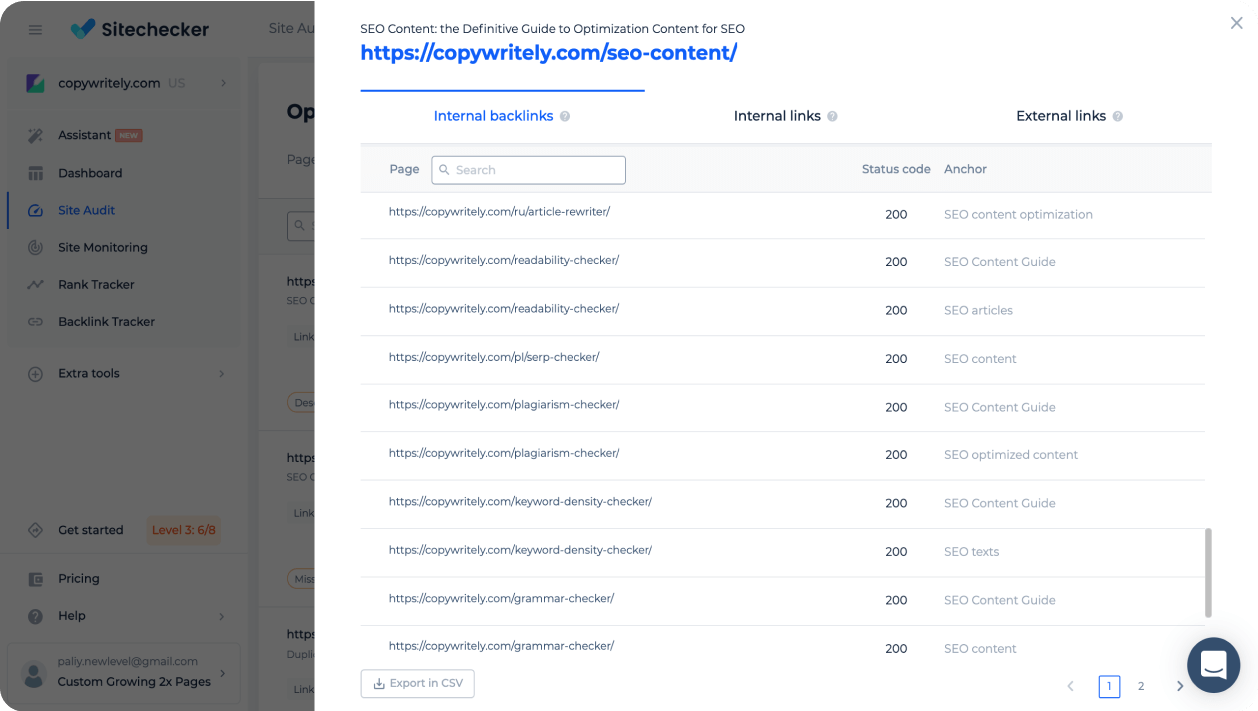Click the 'SEO content optimization' anchor text

[x=1018, y=215]
